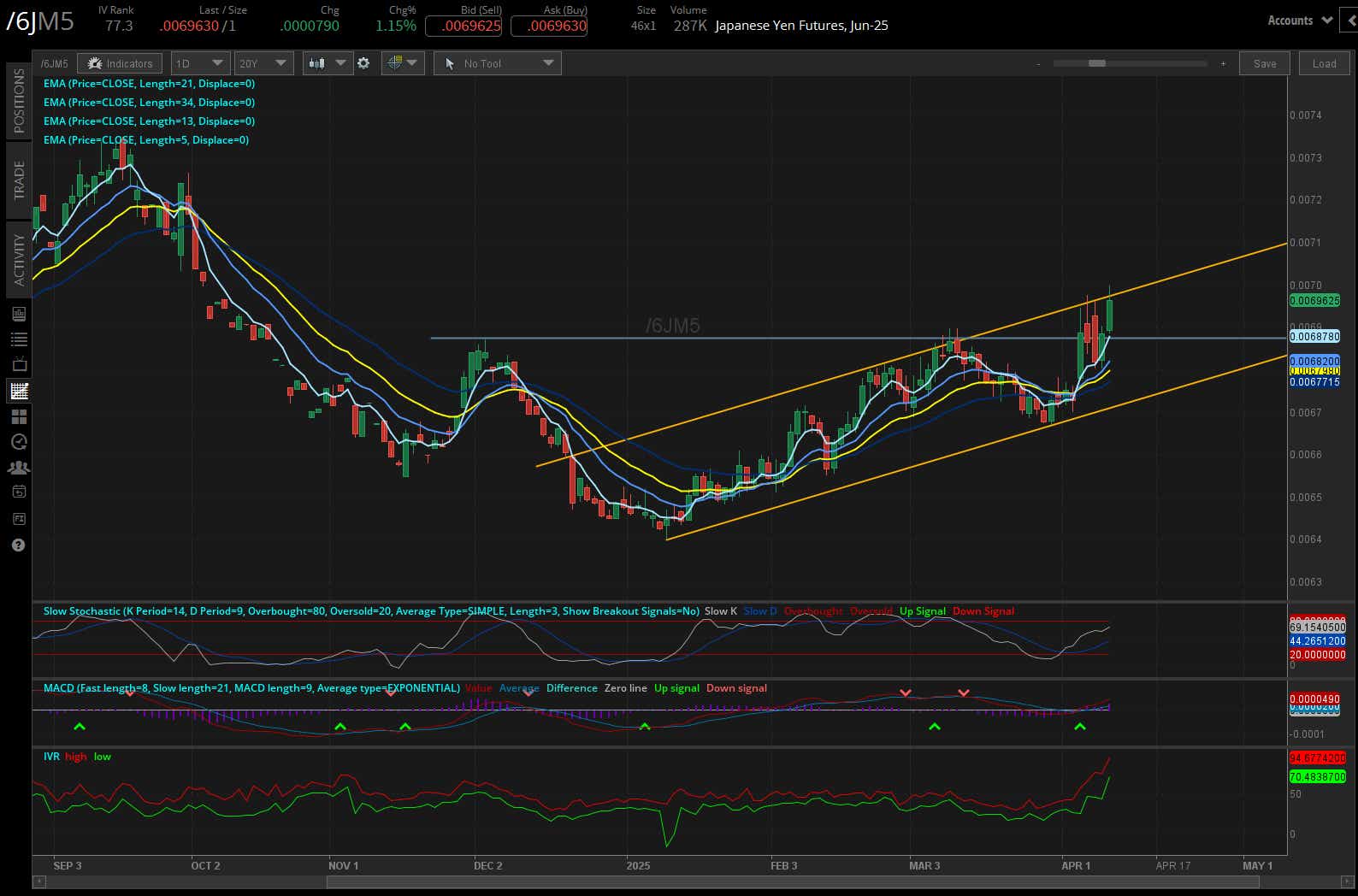Select EMA Length=34 study label

pos(149,103)
